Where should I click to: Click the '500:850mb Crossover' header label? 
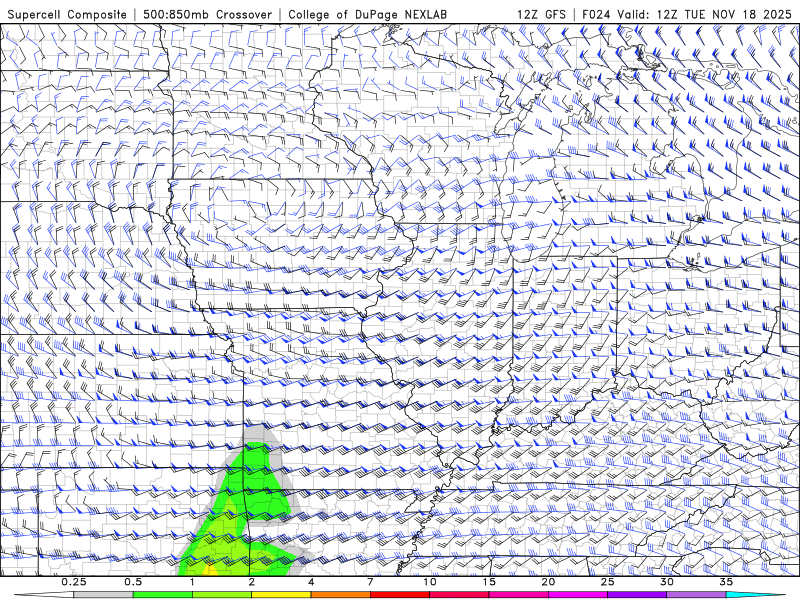(x=207, y=14)
